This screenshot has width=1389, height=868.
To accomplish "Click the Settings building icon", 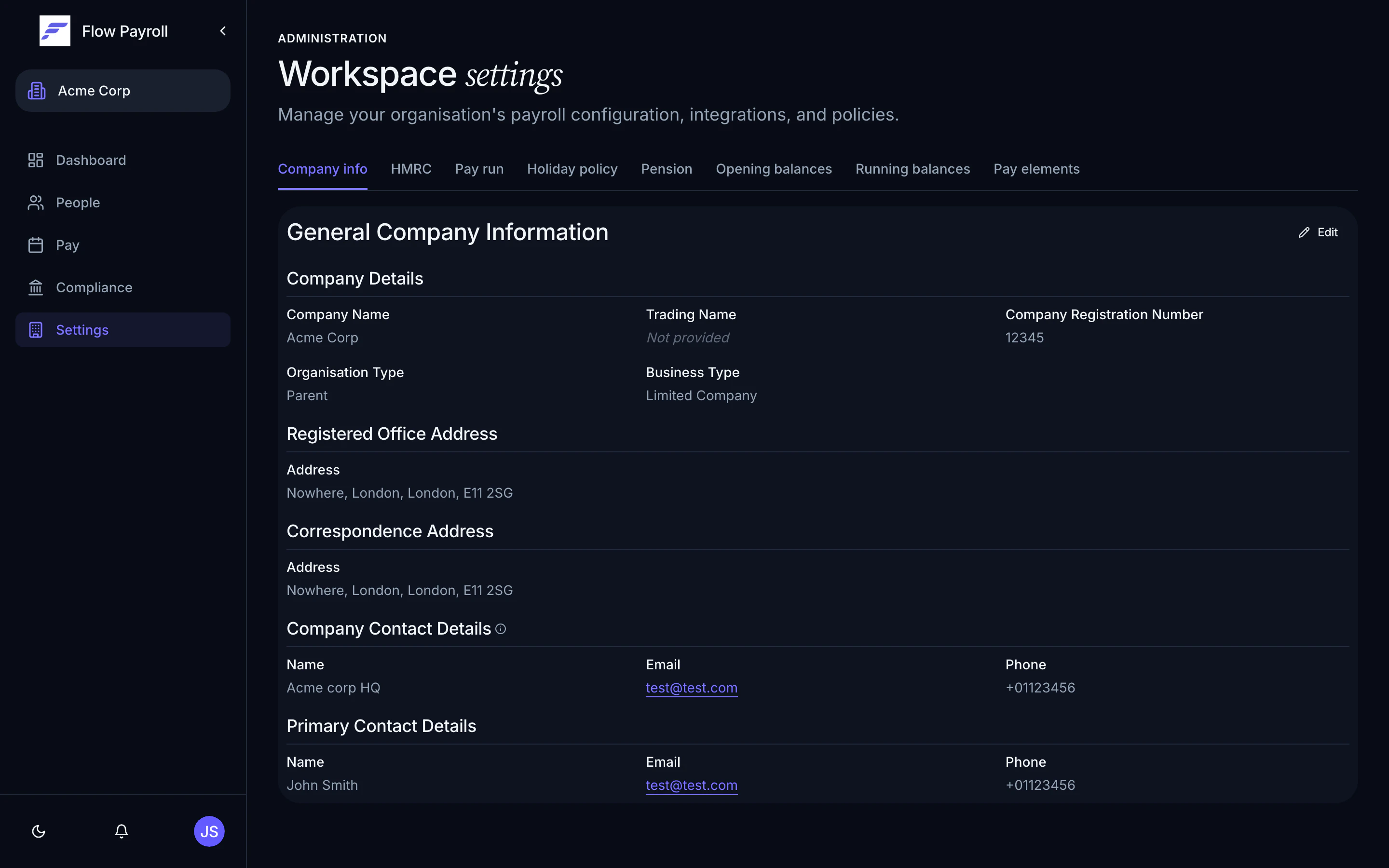I will 36,330.
